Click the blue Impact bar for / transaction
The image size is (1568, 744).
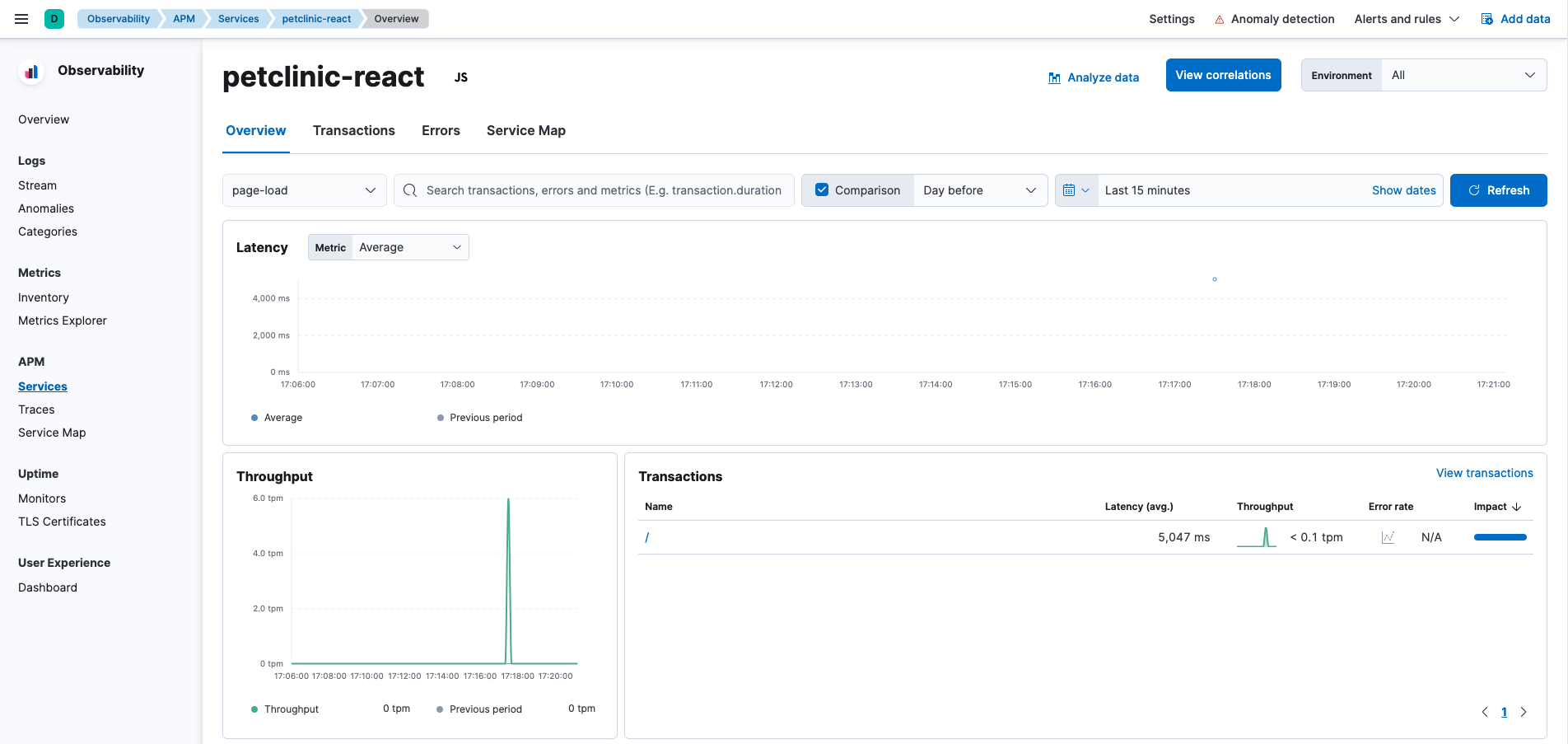[x=1500, y=537]
